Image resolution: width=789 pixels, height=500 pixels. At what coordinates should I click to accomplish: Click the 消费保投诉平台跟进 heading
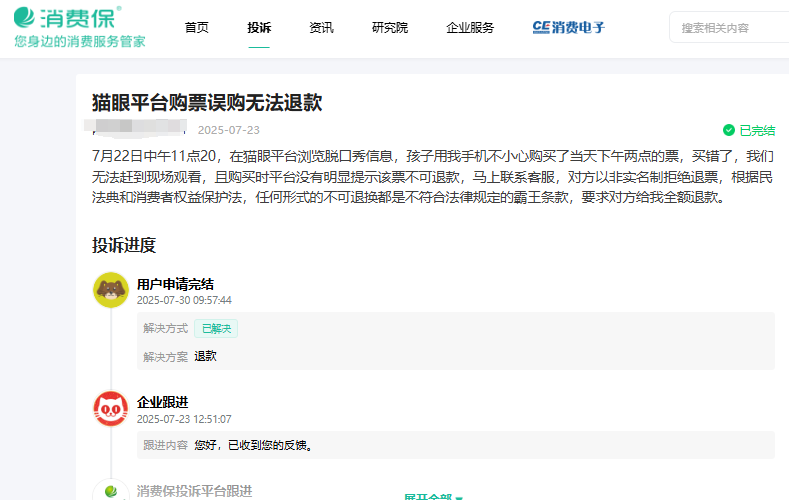[x=194, y=491]
